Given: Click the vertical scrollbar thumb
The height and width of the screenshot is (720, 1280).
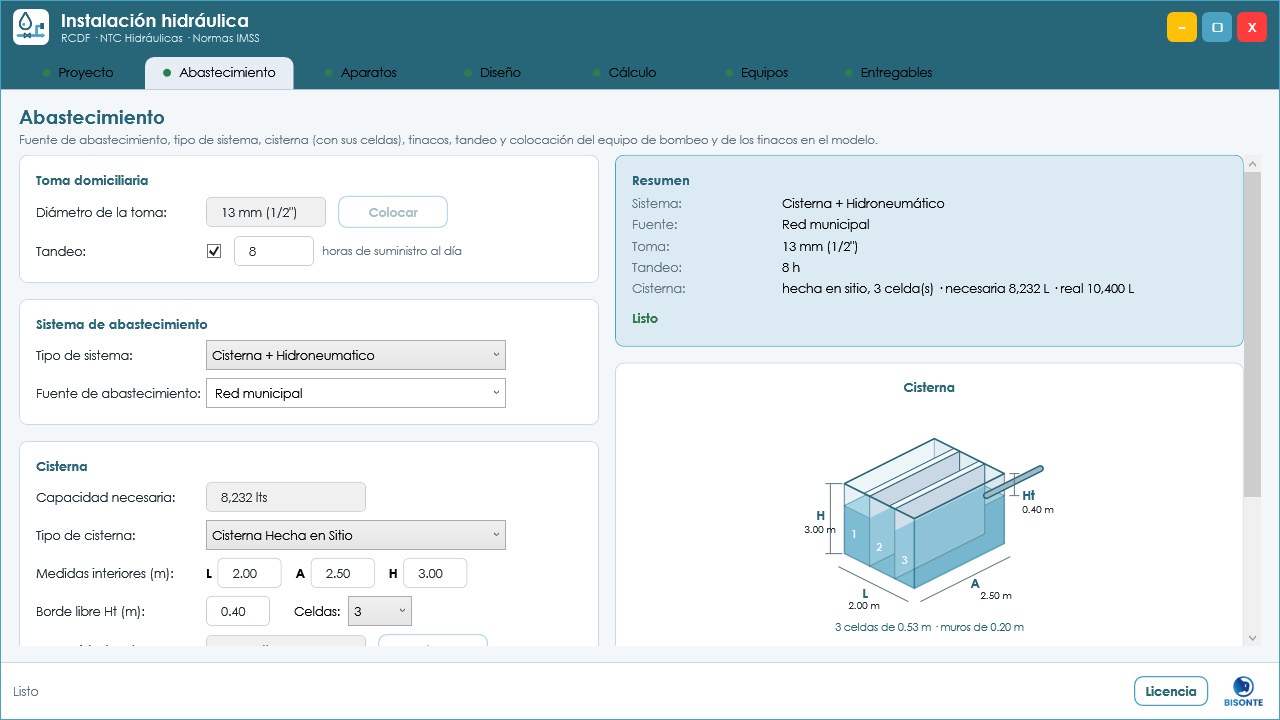Looking at the screenshot, I should click(x=1253, y=334).
